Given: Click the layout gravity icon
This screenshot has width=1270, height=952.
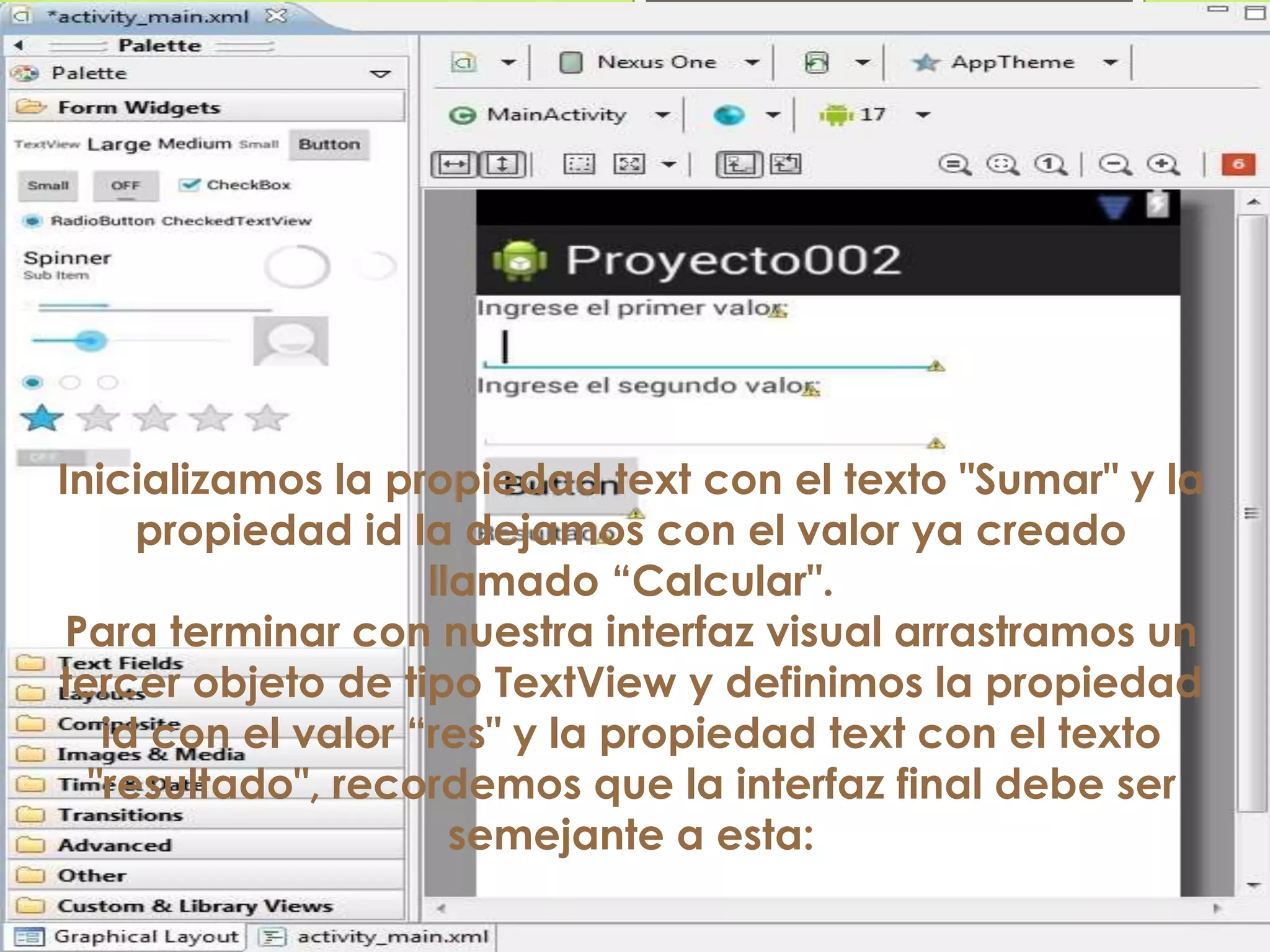Looking at the screenshot, I should [629, 164].
